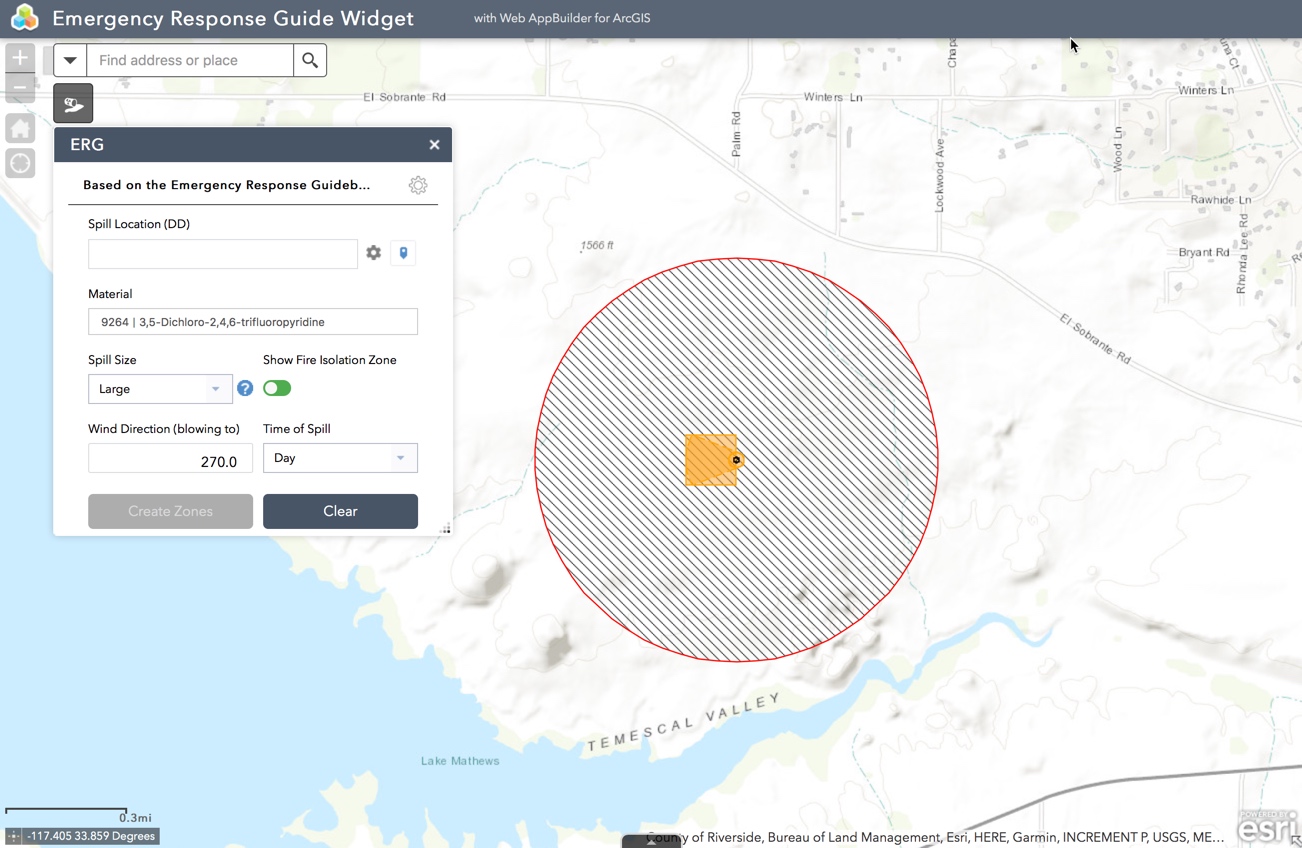Click the Lake Mathews map label

460,761
